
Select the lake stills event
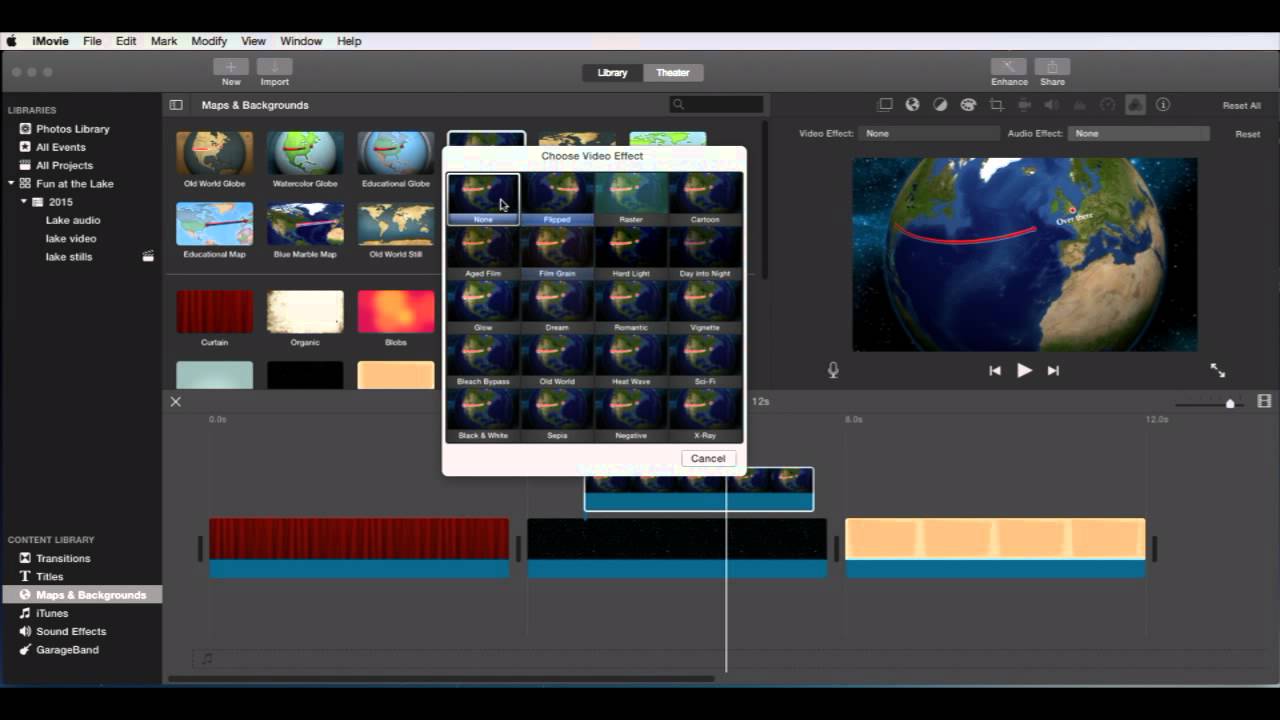coord(68,257)
